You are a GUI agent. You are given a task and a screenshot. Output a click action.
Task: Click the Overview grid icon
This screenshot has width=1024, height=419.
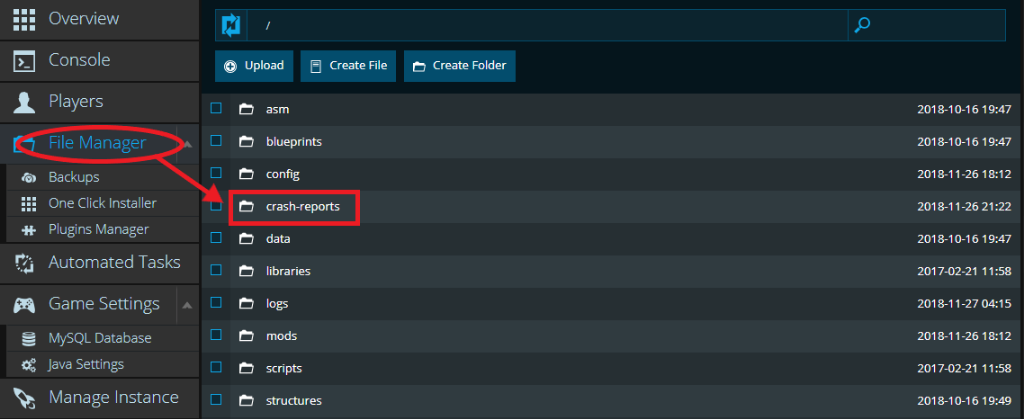(24, 19)
